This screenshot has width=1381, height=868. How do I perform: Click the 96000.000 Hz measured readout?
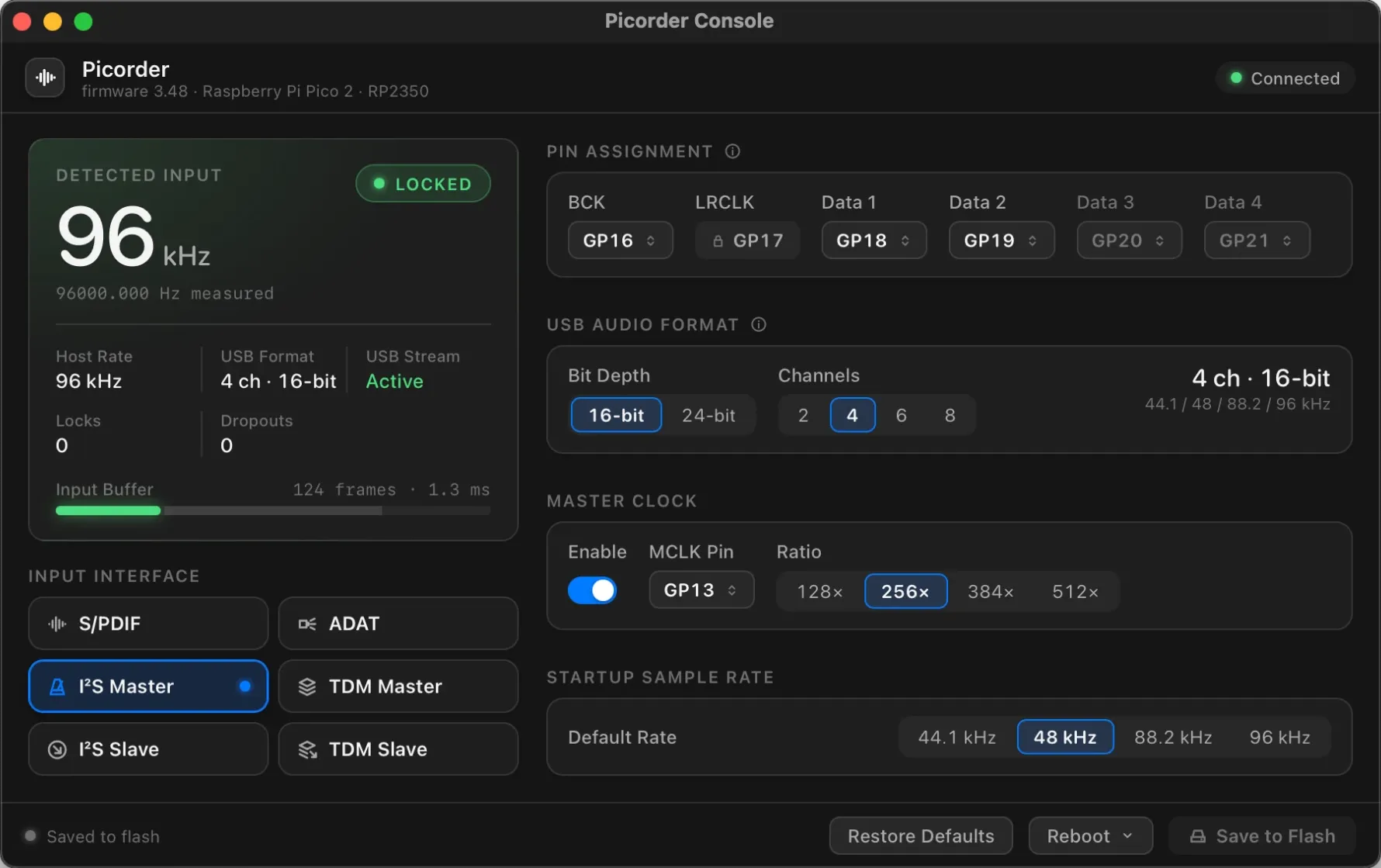point(164,293)
